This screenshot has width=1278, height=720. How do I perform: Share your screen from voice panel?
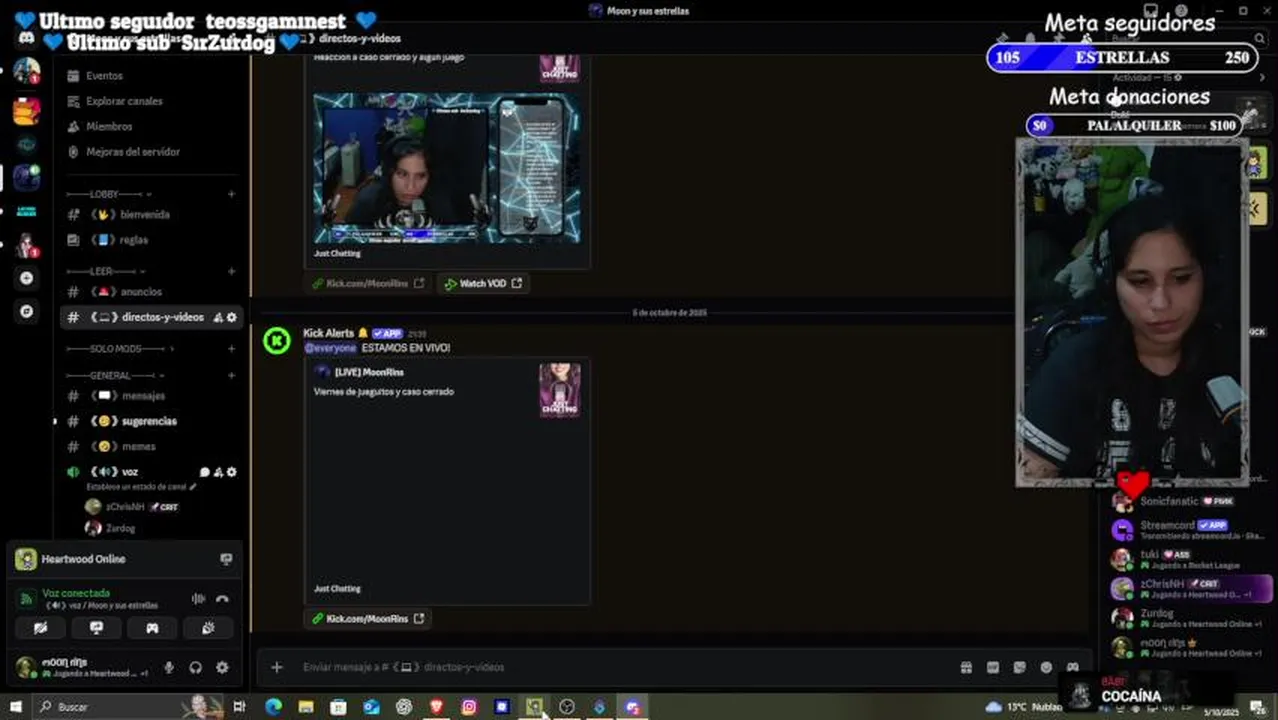[96, 628]
